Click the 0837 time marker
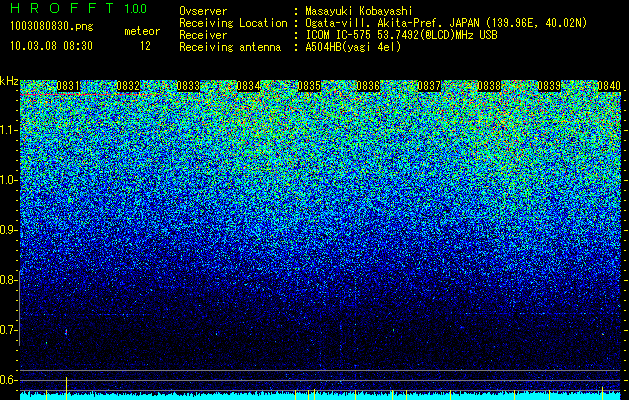This screenshot has width=629, height=400. point(429,86)
